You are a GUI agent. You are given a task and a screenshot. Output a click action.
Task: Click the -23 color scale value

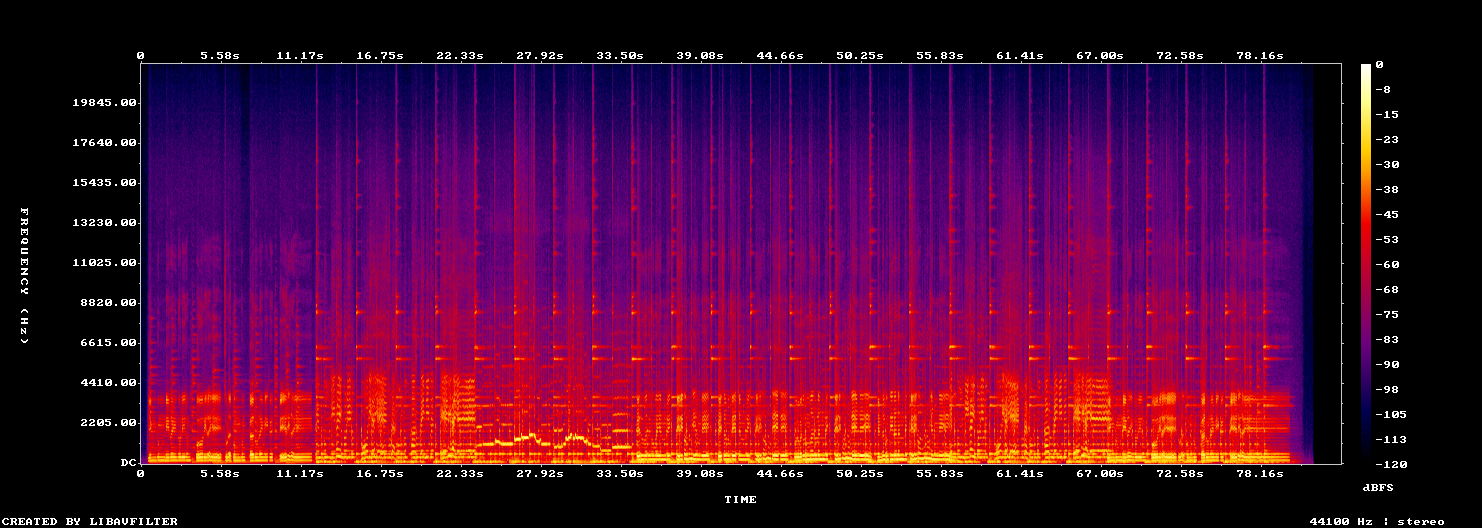pos(1387,140)
